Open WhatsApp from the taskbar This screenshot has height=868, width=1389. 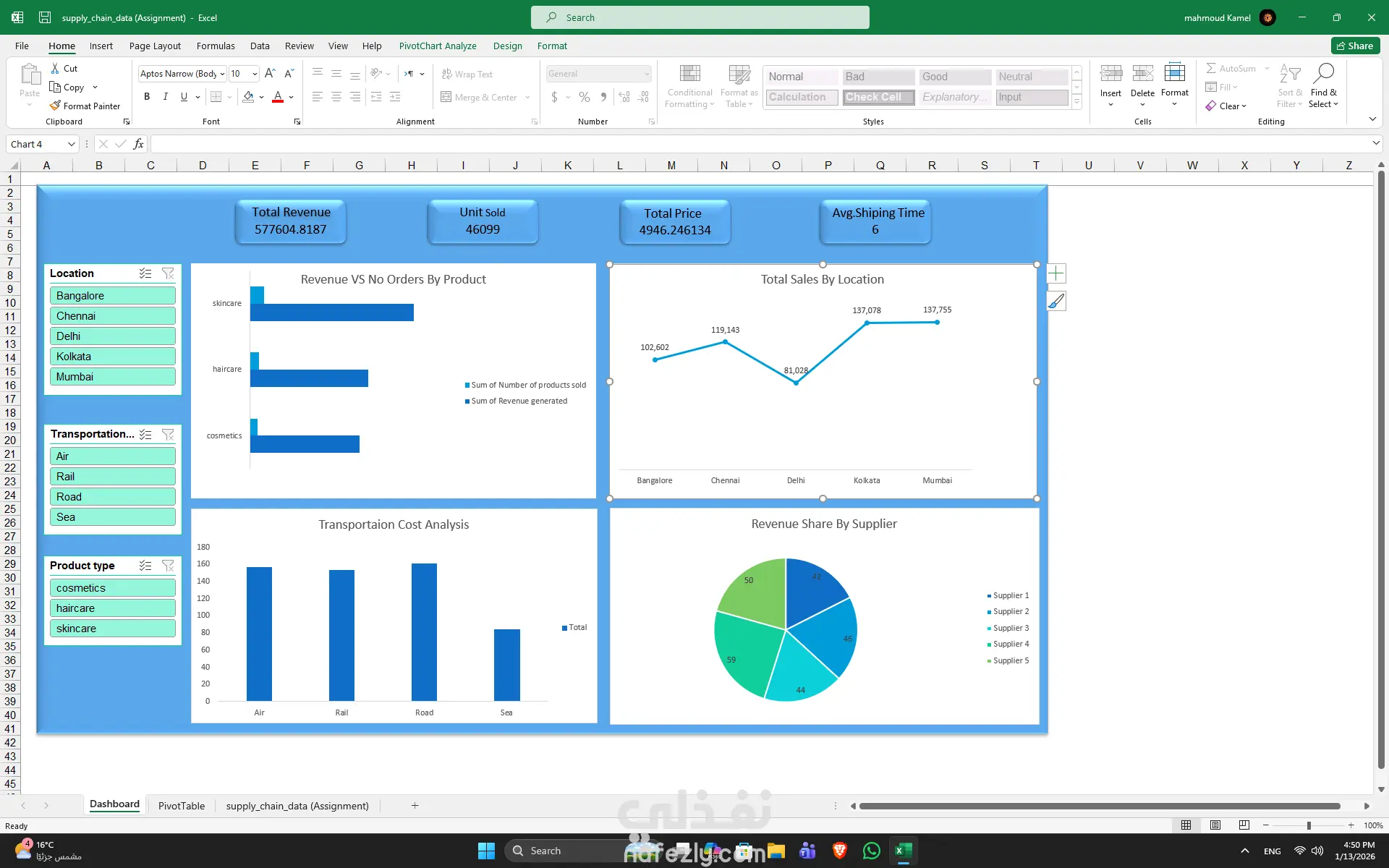(872, 851)
